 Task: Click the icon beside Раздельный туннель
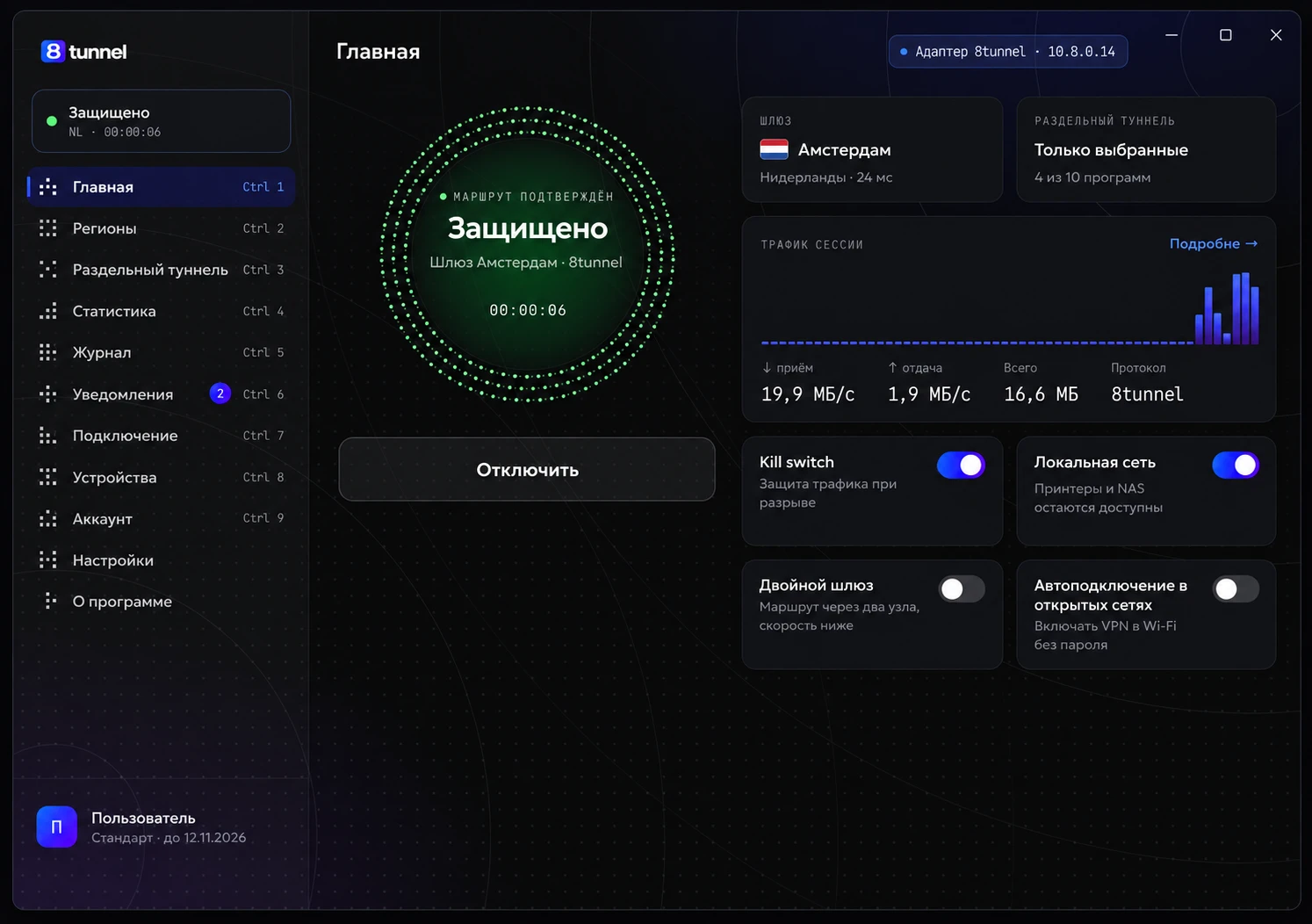click(48, 270)
